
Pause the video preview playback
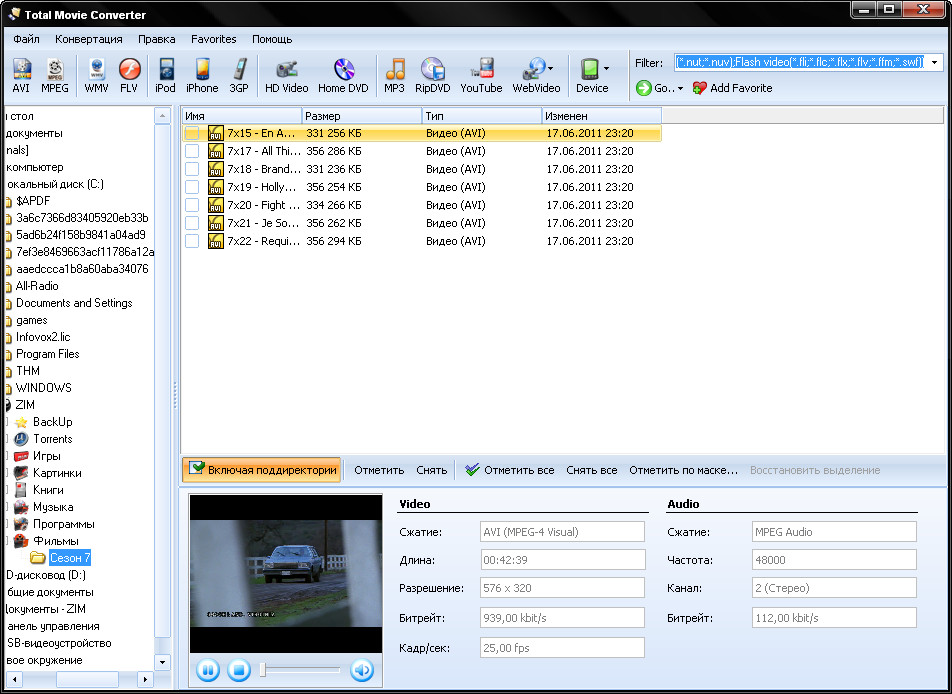tap(208, 670)
